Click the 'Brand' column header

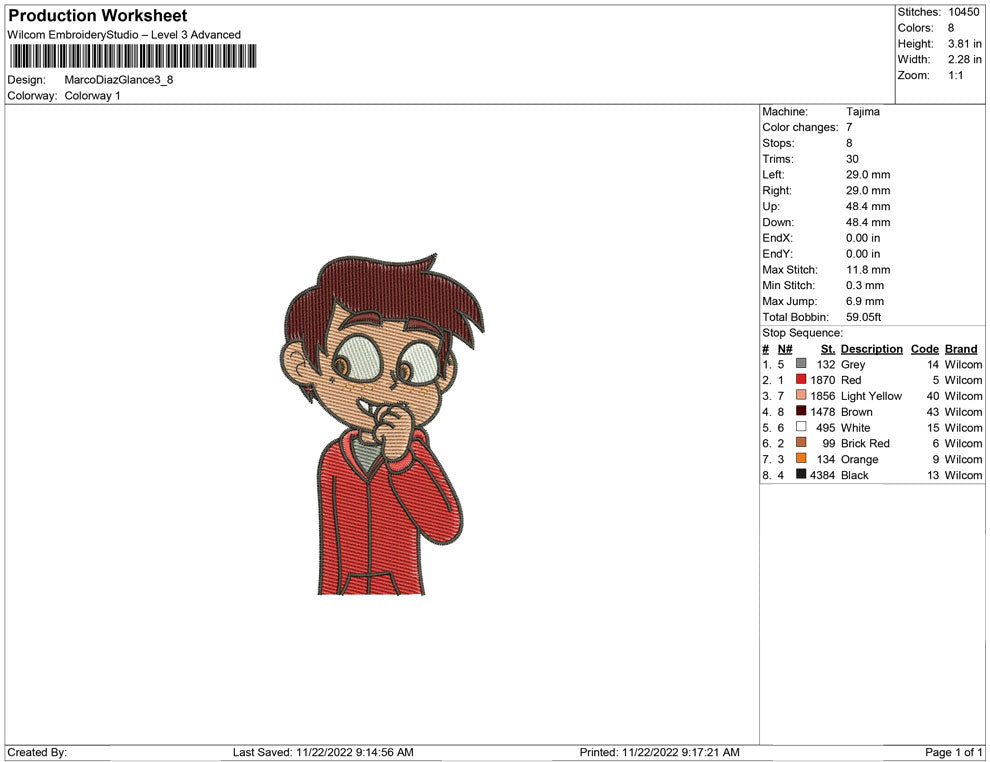pyautogui.click(x=961, y=349)
